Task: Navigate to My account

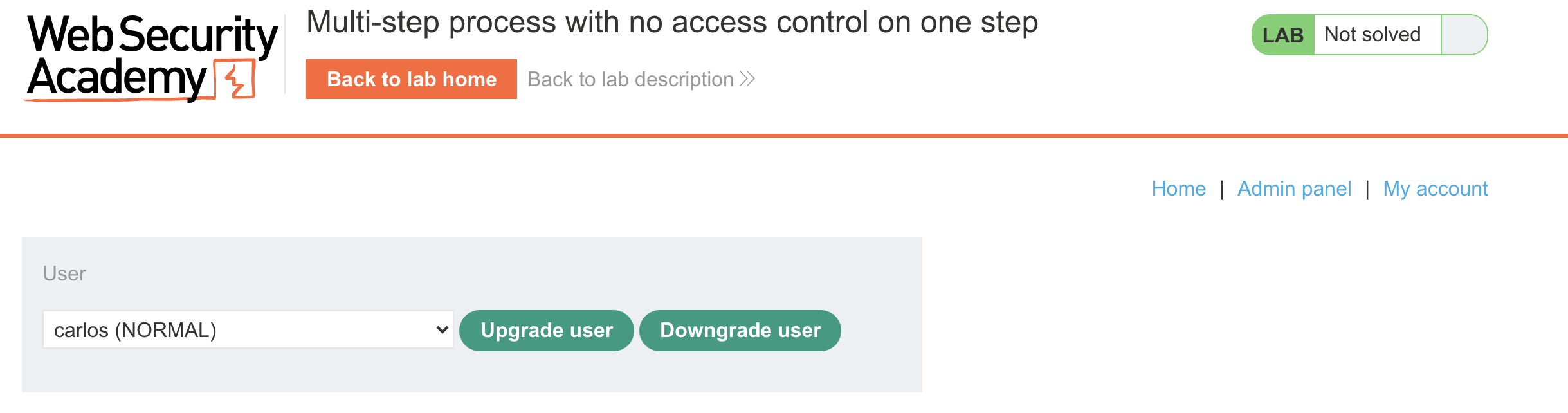Action: pos(1435,188)
